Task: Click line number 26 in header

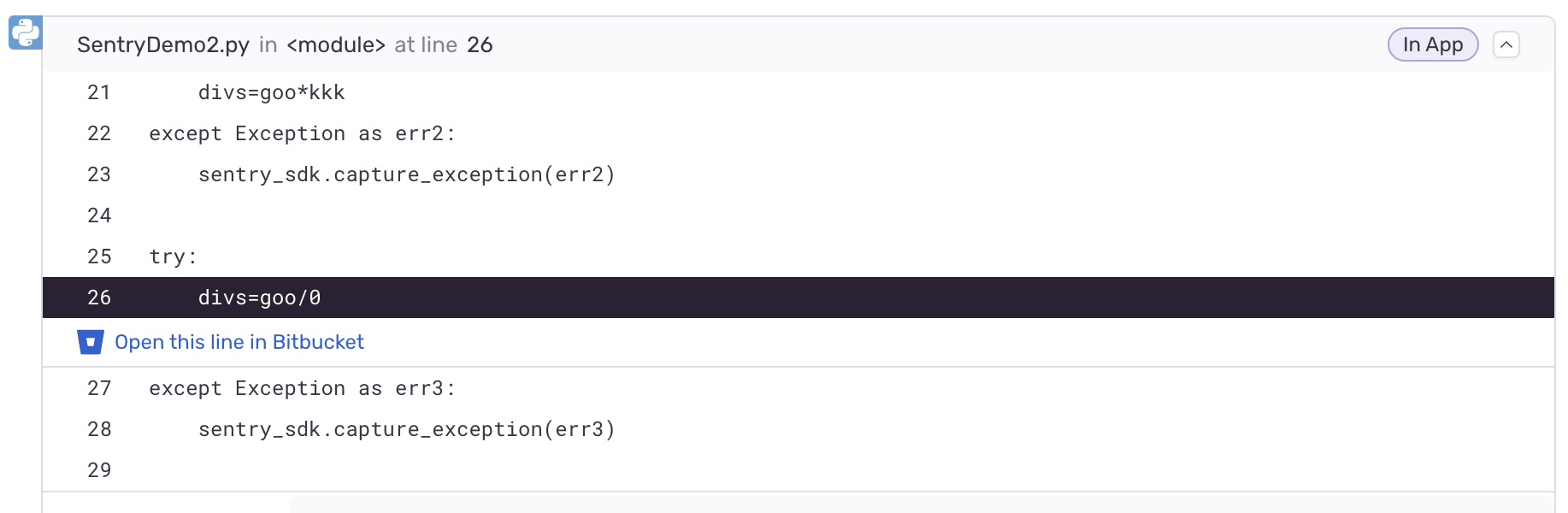Action: click(480, 44)
